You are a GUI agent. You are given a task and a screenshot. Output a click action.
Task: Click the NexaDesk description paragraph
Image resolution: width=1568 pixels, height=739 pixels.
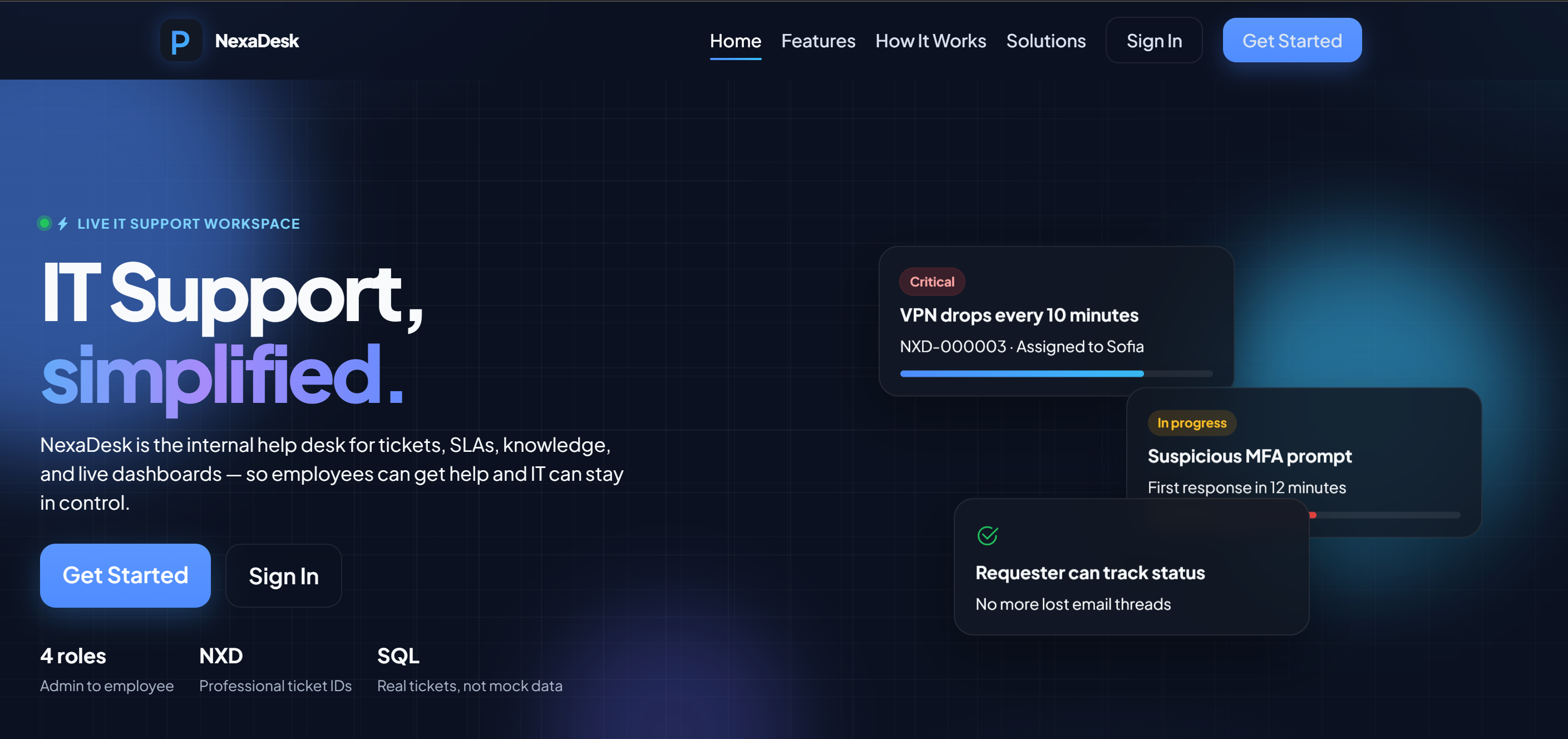(332, 474)
